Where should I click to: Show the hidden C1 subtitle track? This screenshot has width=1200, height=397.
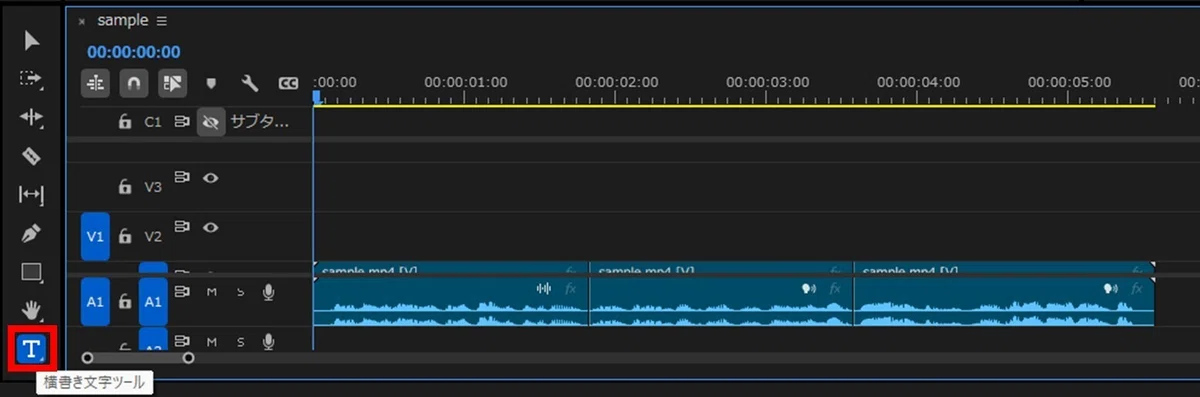[210, 122]
